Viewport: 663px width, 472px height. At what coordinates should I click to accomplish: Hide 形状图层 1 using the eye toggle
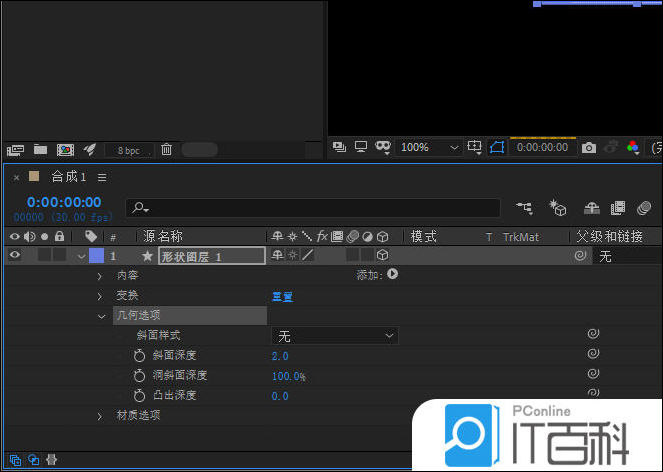coord(14,256)
